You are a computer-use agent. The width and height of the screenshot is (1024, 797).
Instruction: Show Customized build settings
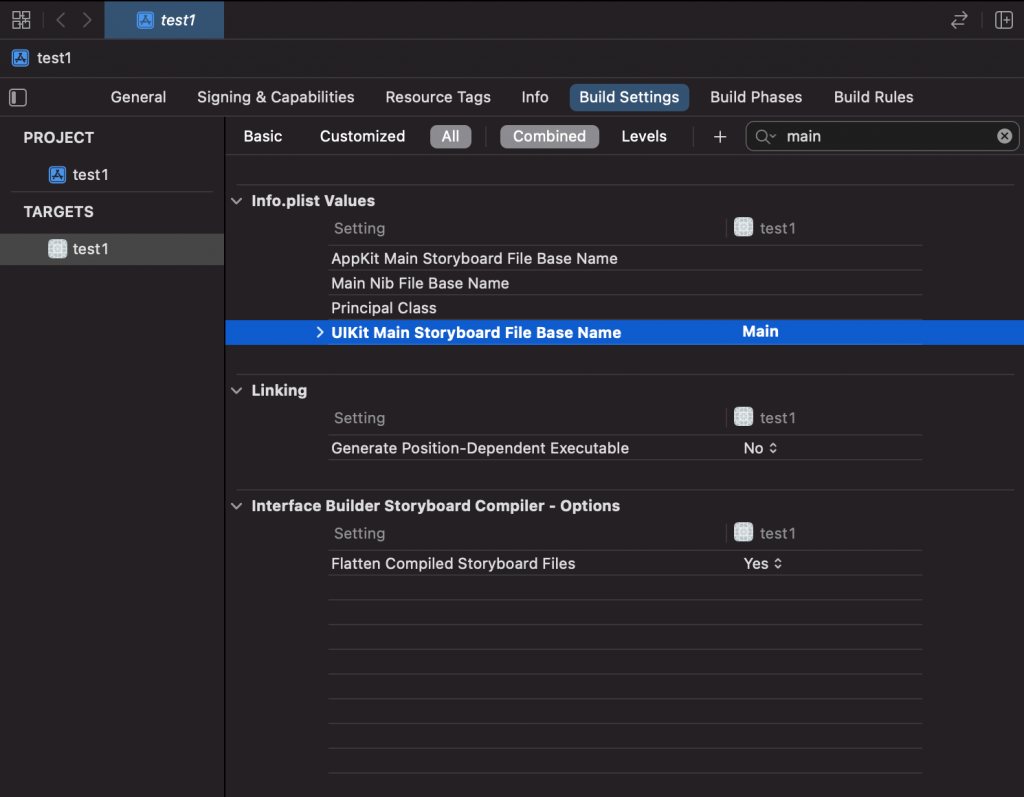362,137
